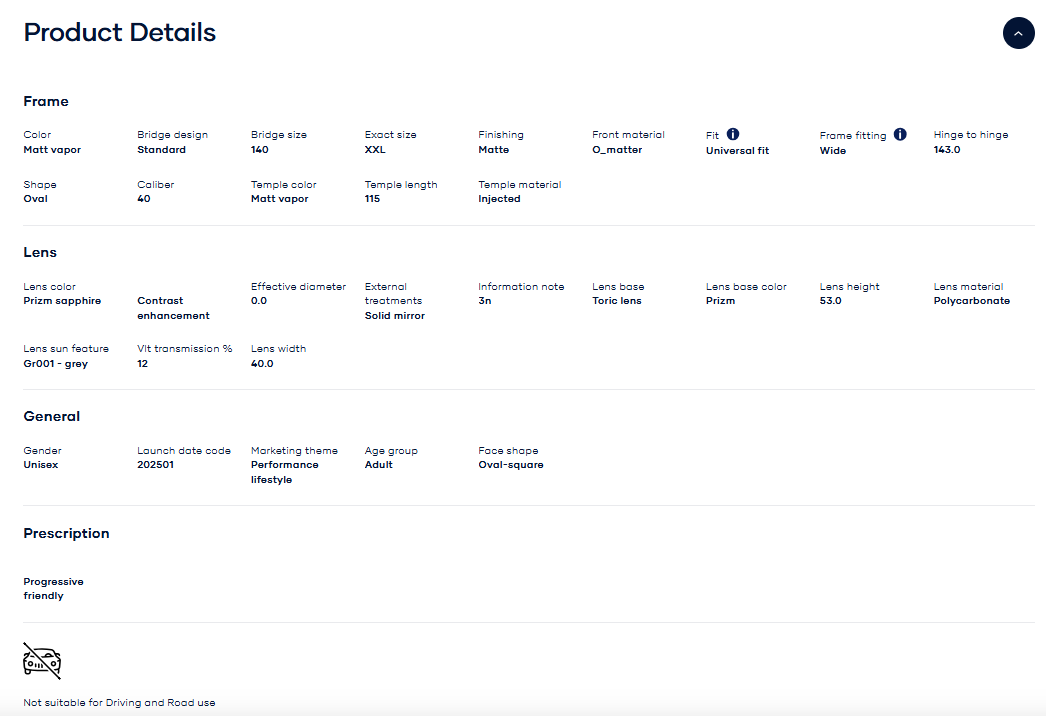
Task: Click the no-driving car icon
Action: coord(42,661)
